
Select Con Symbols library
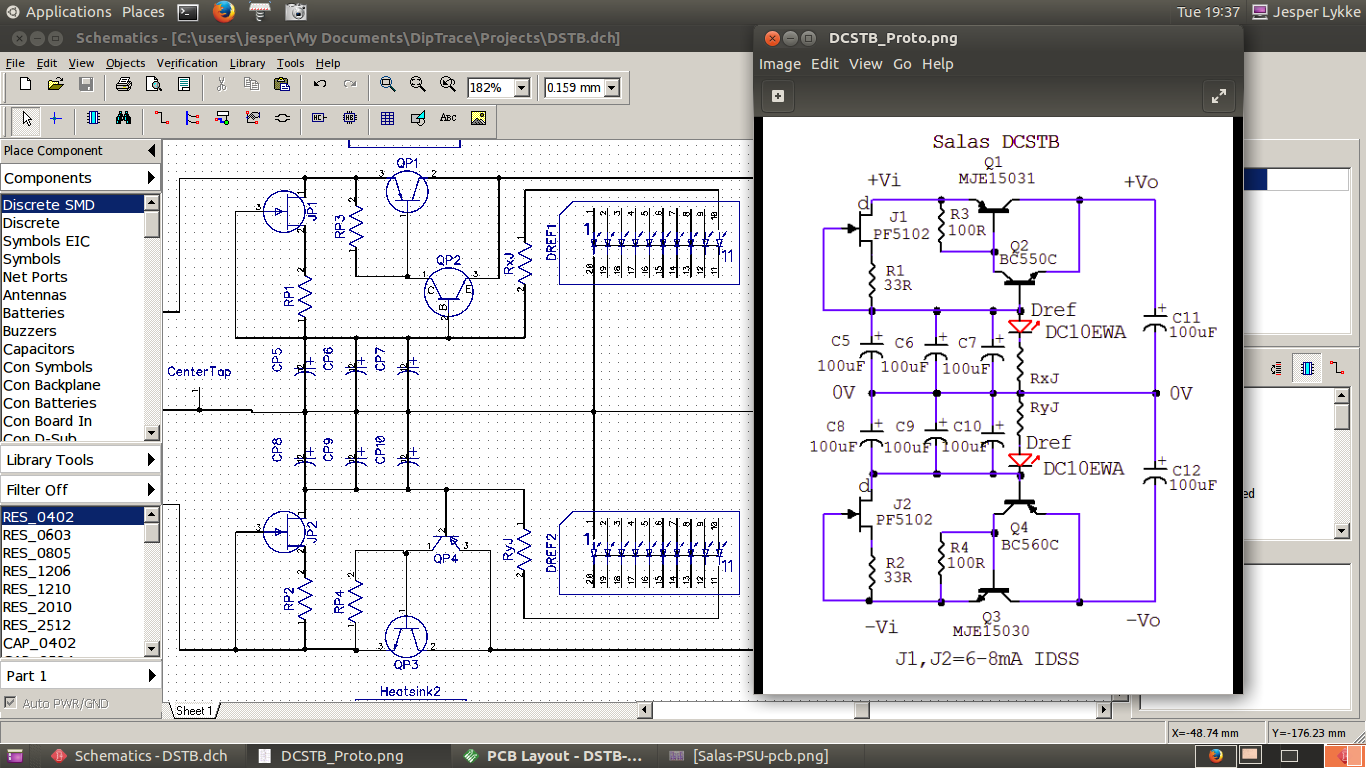click(x=72, y=367)
